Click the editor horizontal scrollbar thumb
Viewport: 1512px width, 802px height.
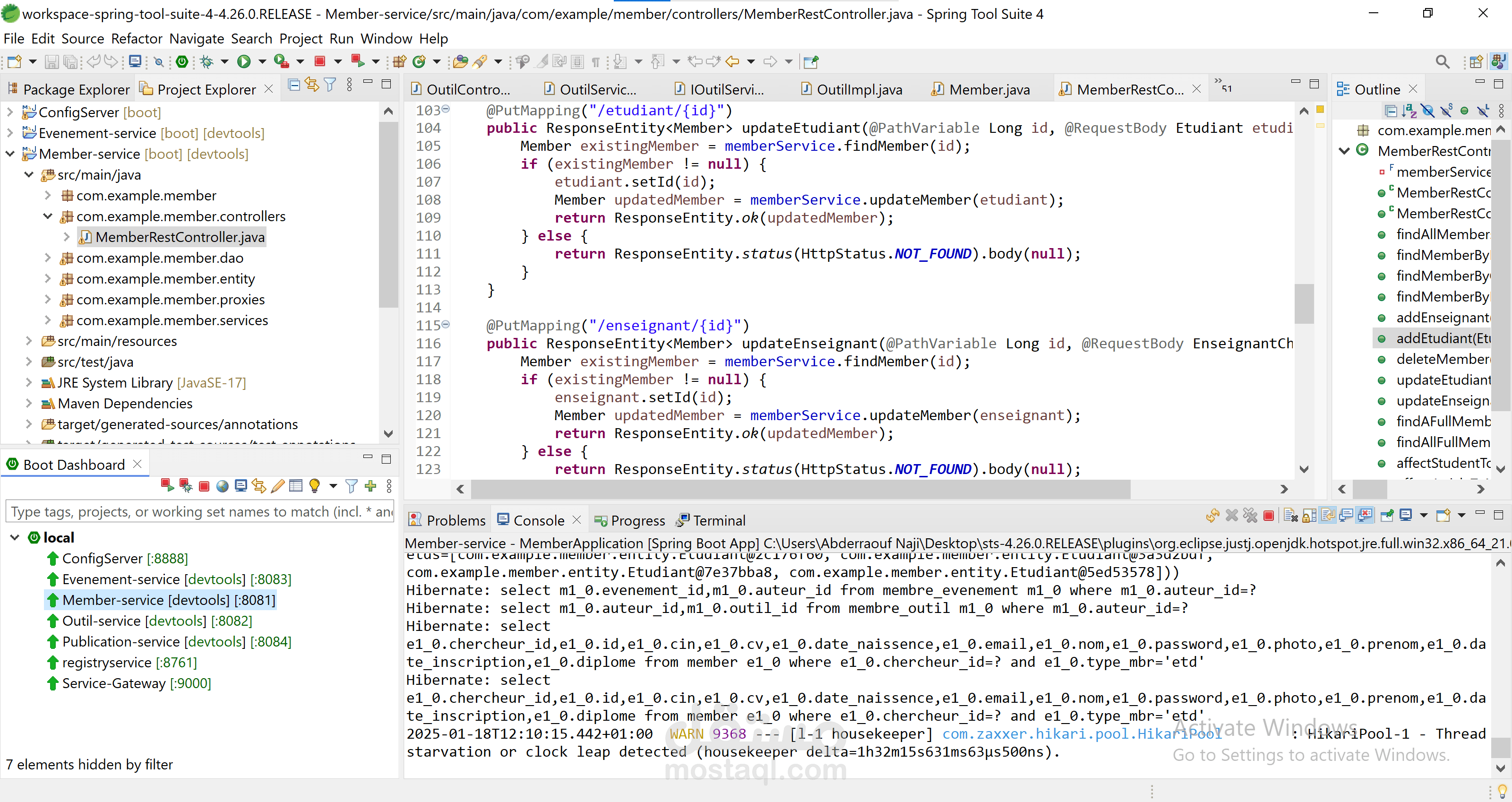pos(799,489)
